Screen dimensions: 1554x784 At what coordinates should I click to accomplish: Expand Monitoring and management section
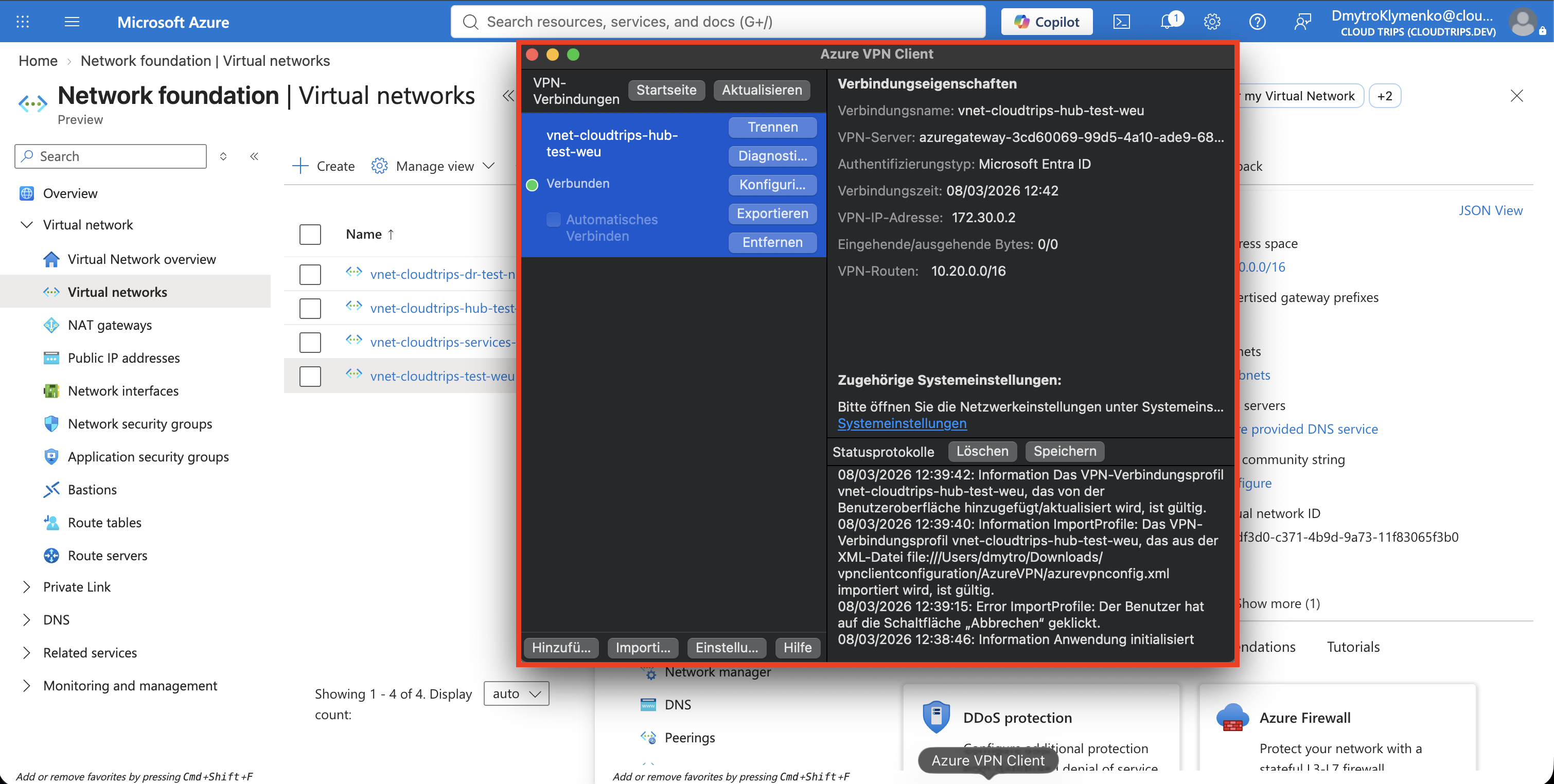pyautogui.click(x=27, y=686)
